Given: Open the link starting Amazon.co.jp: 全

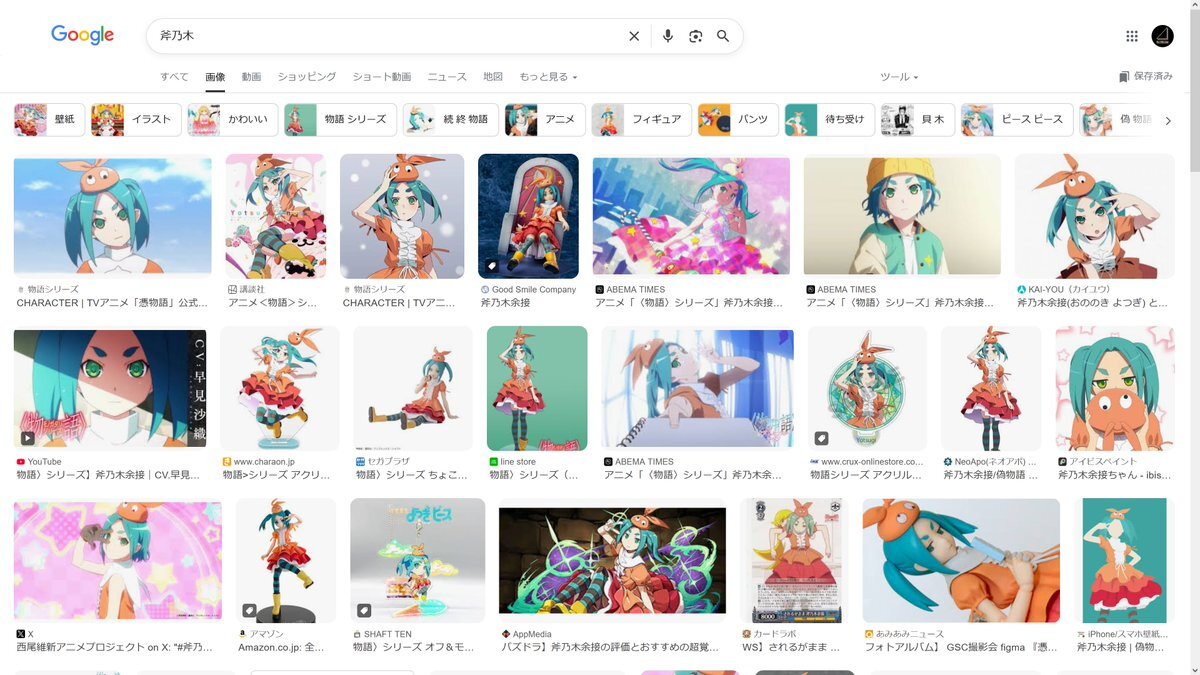Looking at the screenshot, I should [x=281, y=647].
